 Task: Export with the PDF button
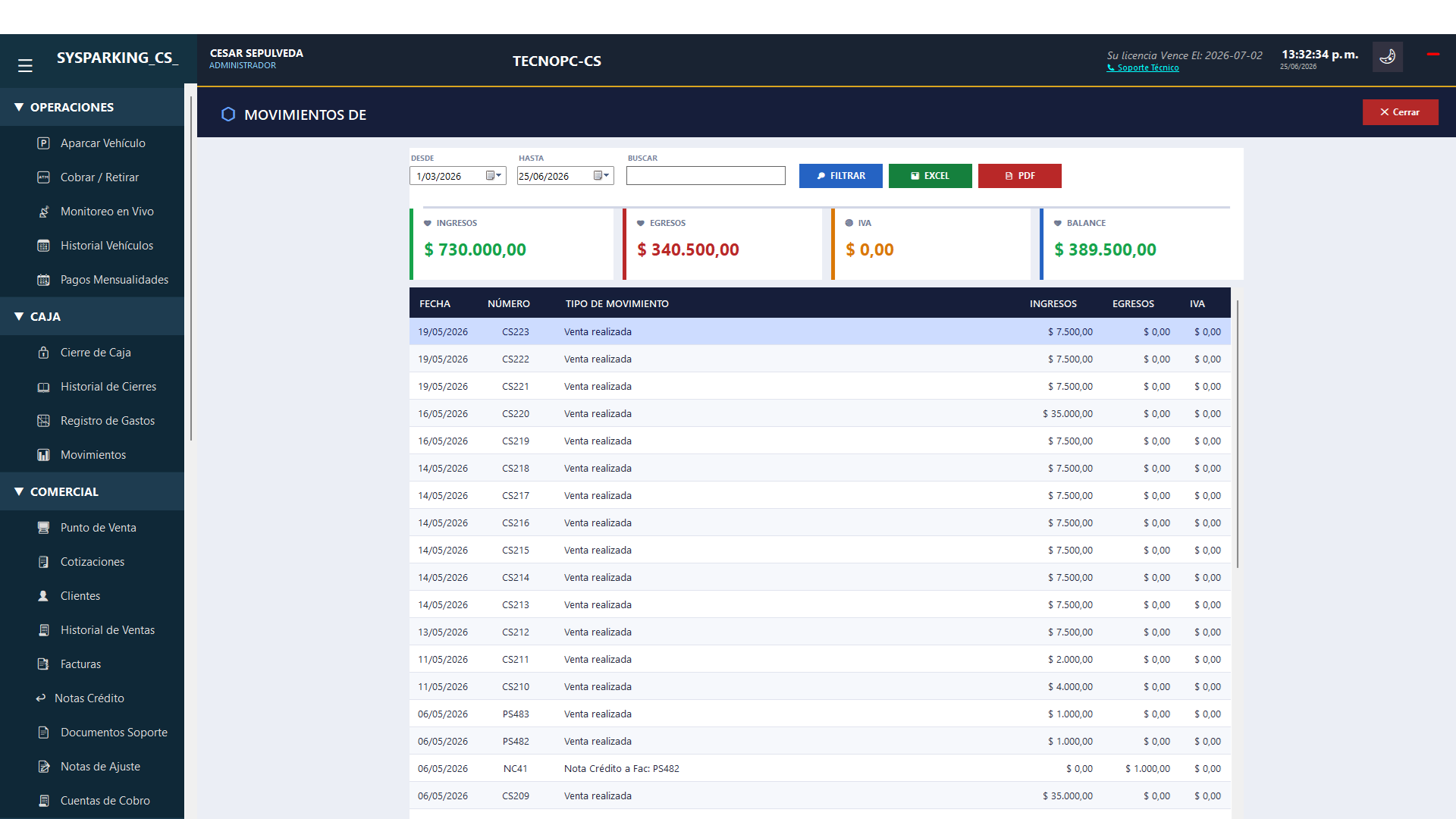click(1019, 176)
